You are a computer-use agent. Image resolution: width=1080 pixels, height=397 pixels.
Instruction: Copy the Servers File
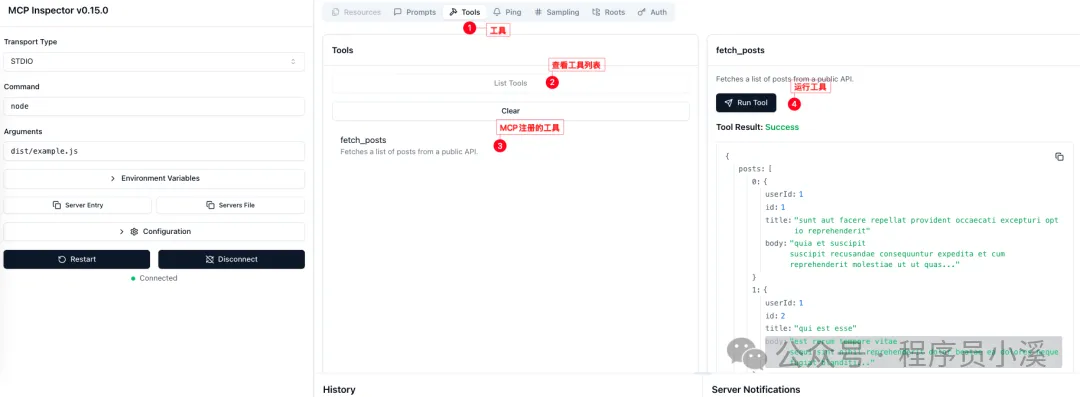231,205
